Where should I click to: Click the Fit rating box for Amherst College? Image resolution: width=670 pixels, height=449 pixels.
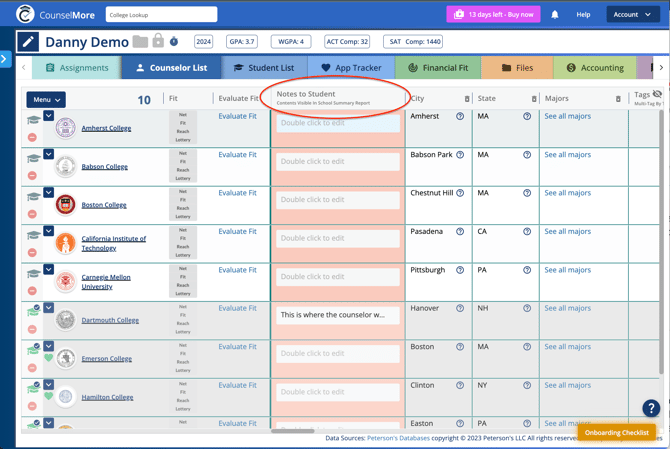tap(183, 127)
